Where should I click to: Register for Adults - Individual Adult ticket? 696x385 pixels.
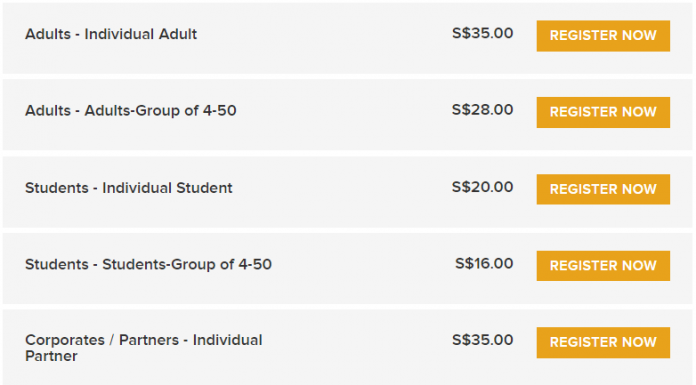tap(603, 36)
